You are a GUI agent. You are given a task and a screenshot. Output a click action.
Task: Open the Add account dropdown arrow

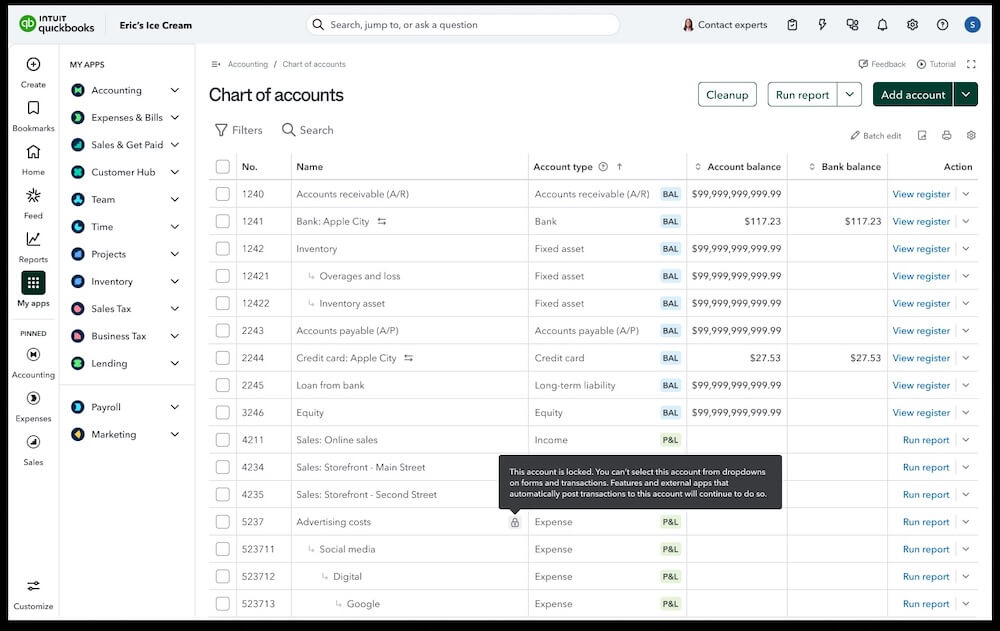[966, 94]
